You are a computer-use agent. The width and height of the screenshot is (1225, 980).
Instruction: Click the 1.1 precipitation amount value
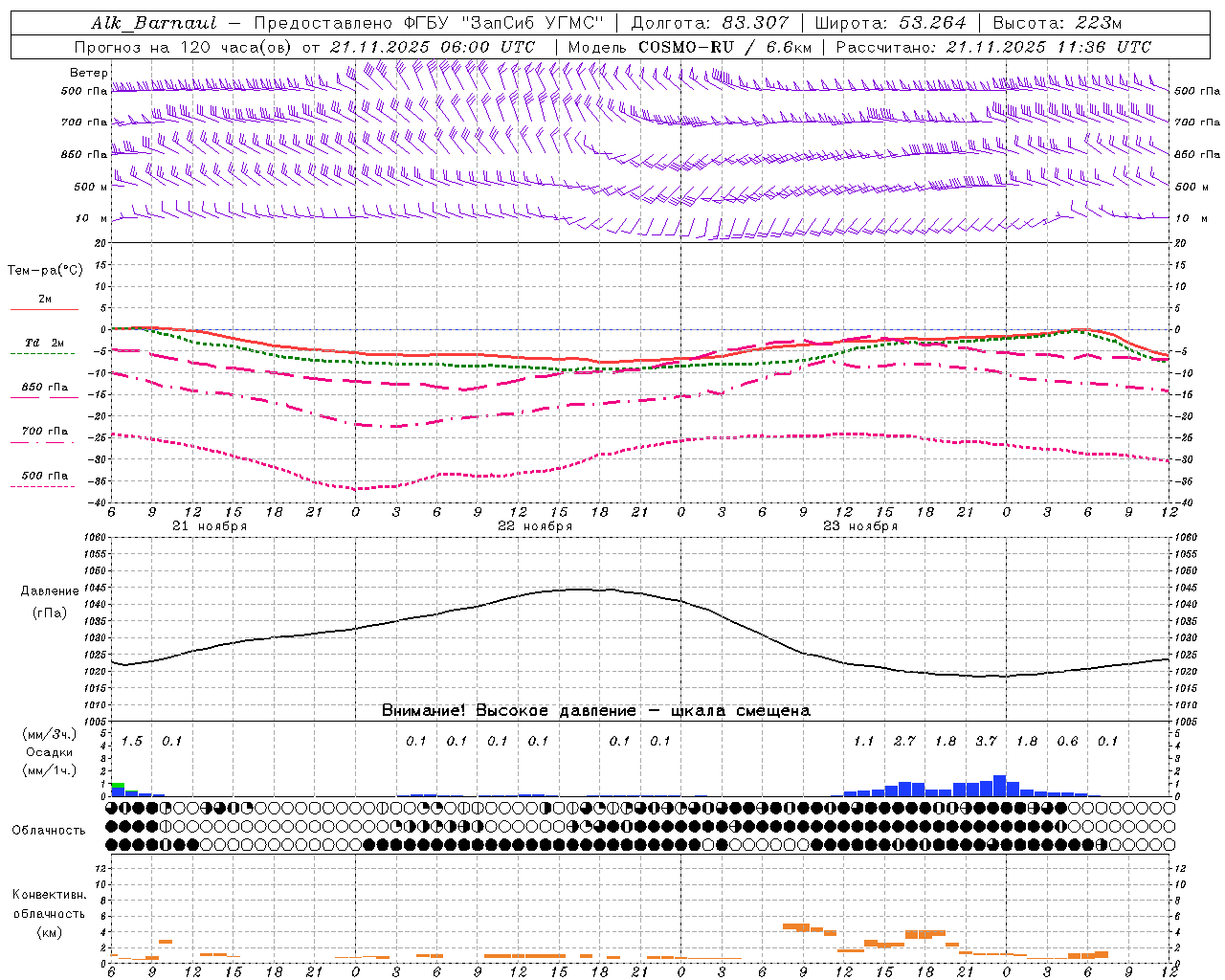click(x=864, y=742)
